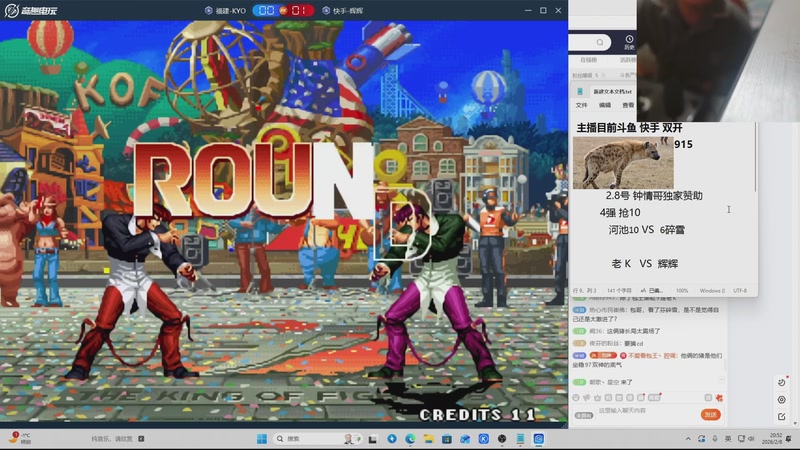Click the search magnifier icon in browser header
The width and height of the screenshot is (800, 450).
click(600, 42)
